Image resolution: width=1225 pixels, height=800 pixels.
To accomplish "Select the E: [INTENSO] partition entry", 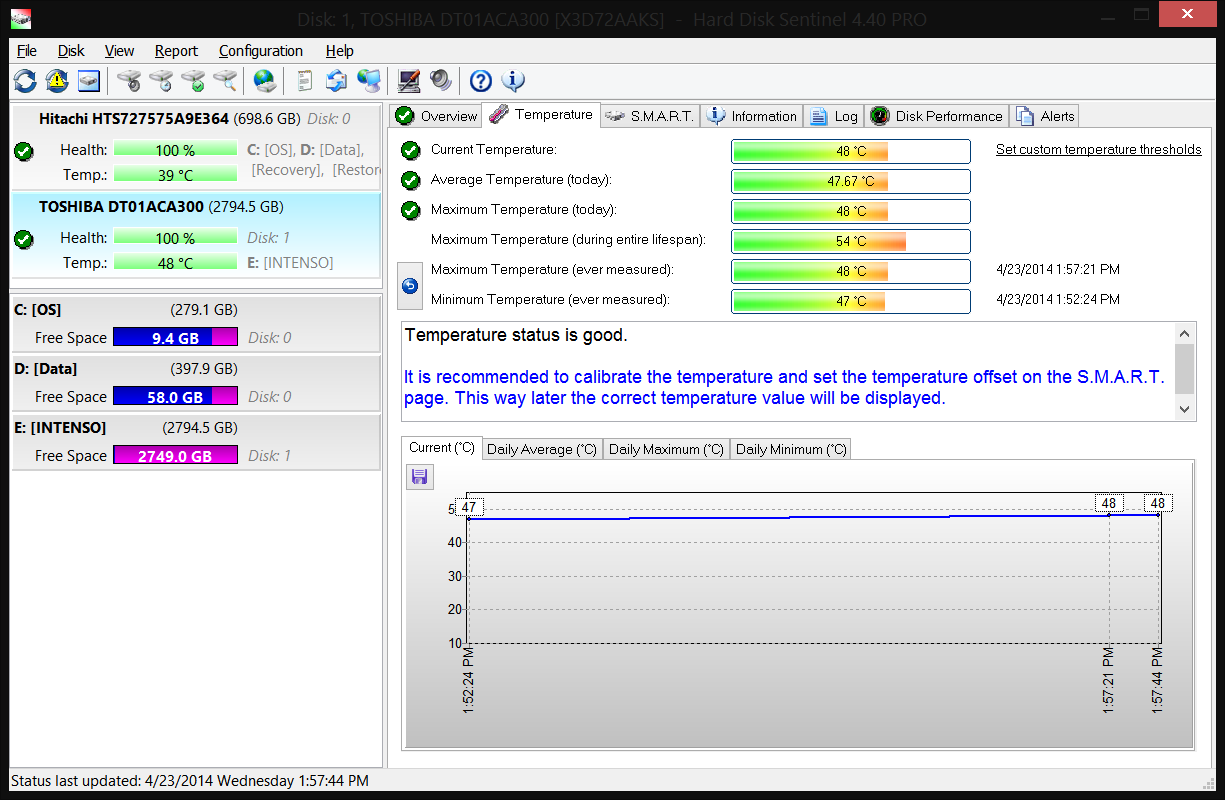I will pyautogui.click(x=196, y=441).
